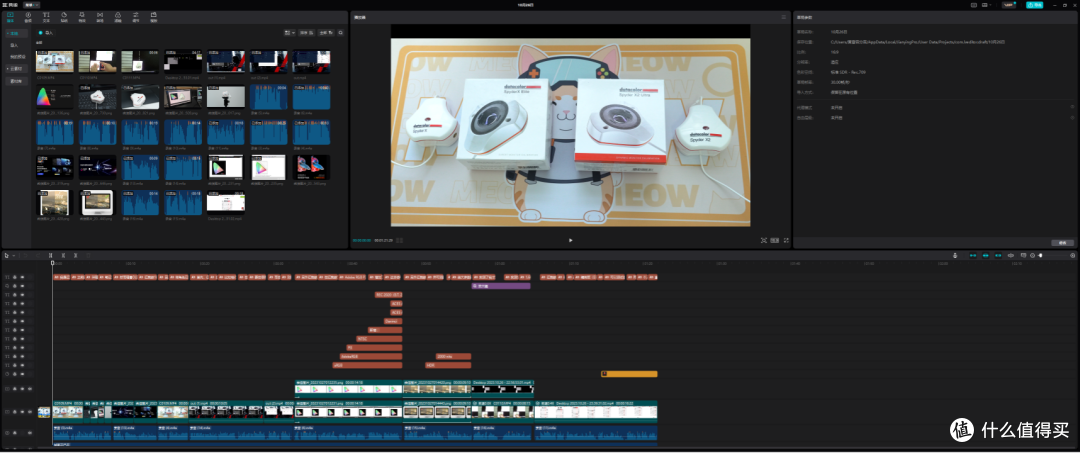
Task: Open the media view mode dropdown
Action: (x=289, y=32)
